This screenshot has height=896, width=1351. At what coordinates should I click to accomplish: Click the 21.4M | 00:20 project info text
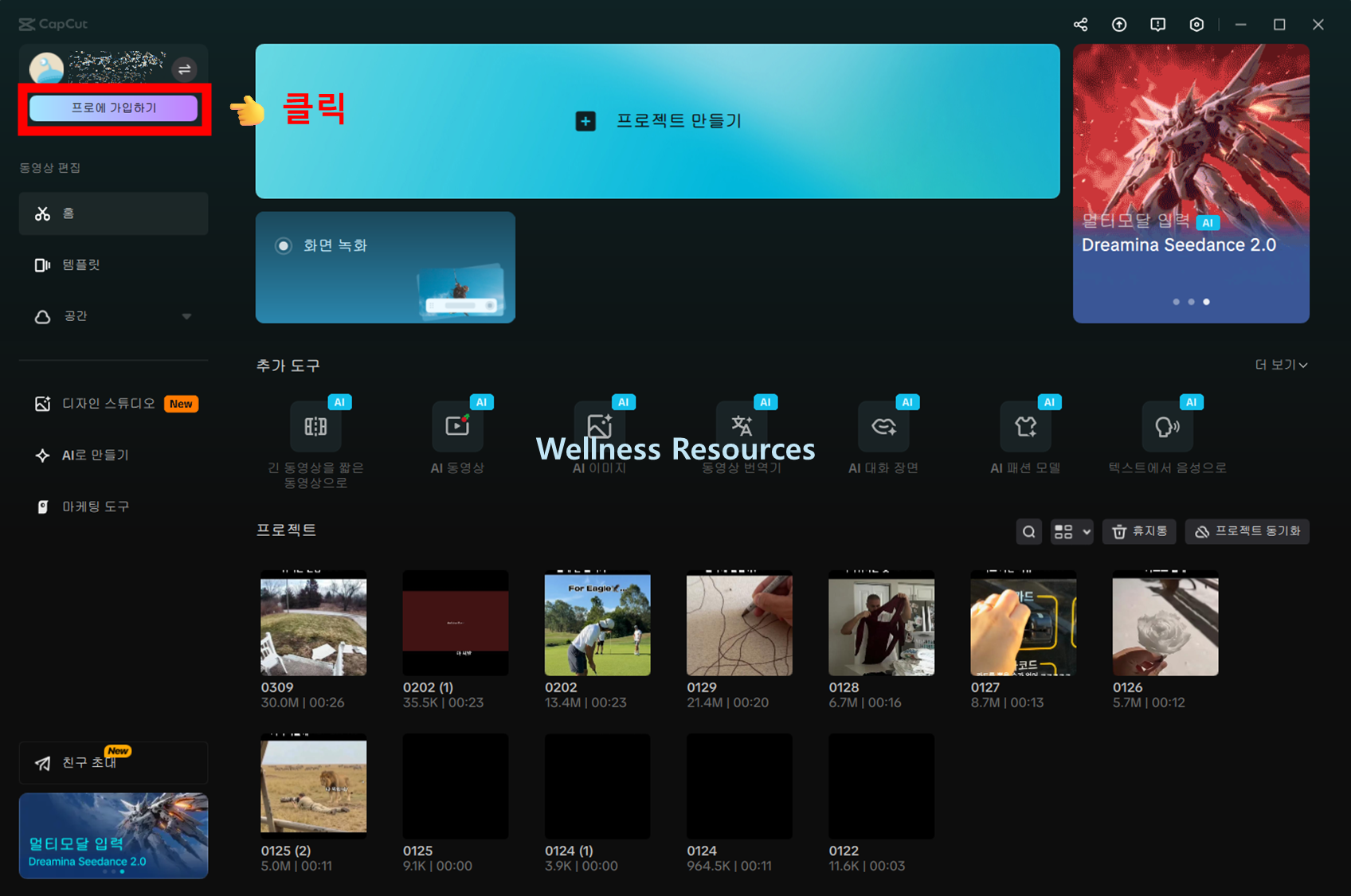click(x=728, y=703)
